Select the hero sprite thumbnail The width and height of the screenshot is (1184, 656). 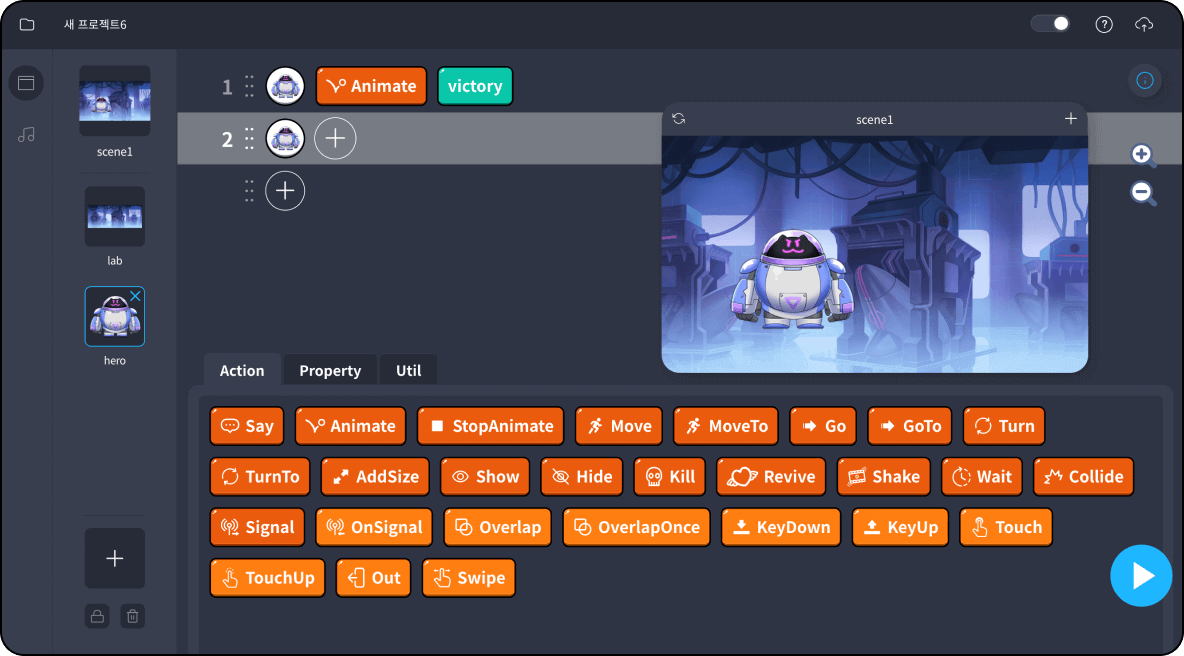point(115,316)
